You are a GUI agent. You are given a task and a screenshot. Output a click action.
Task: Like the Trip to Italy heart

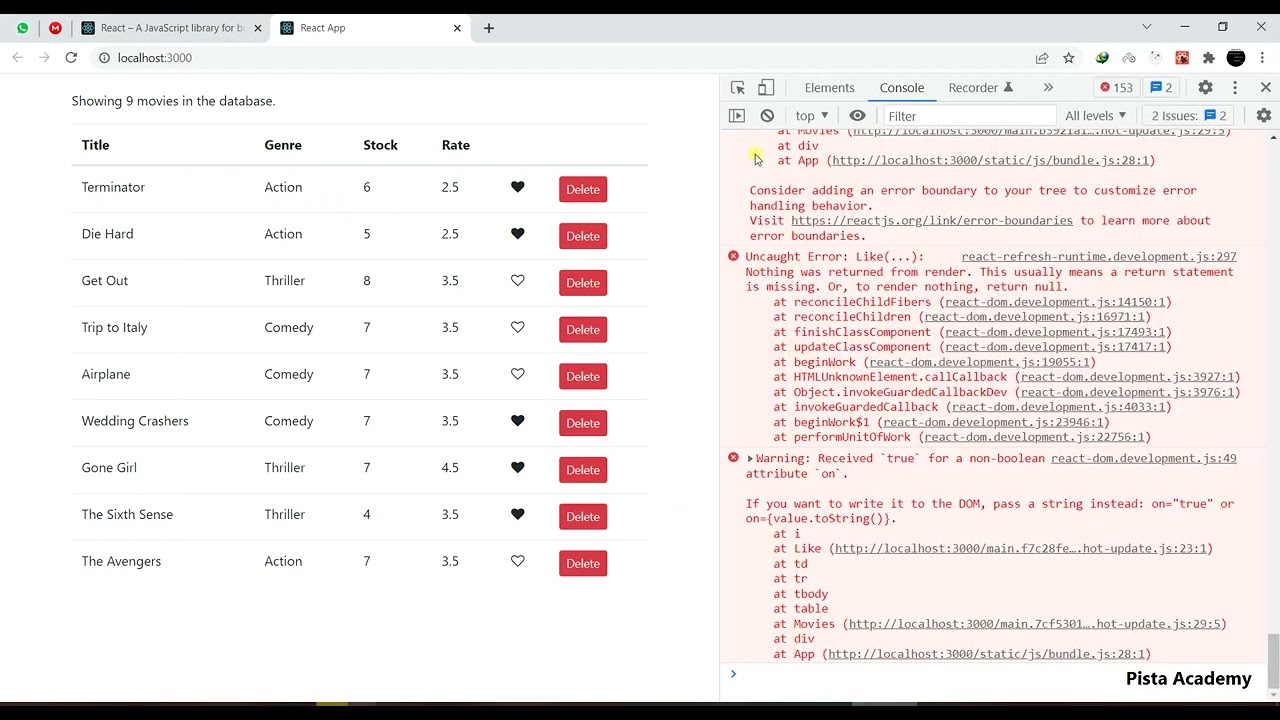point(517,328)
